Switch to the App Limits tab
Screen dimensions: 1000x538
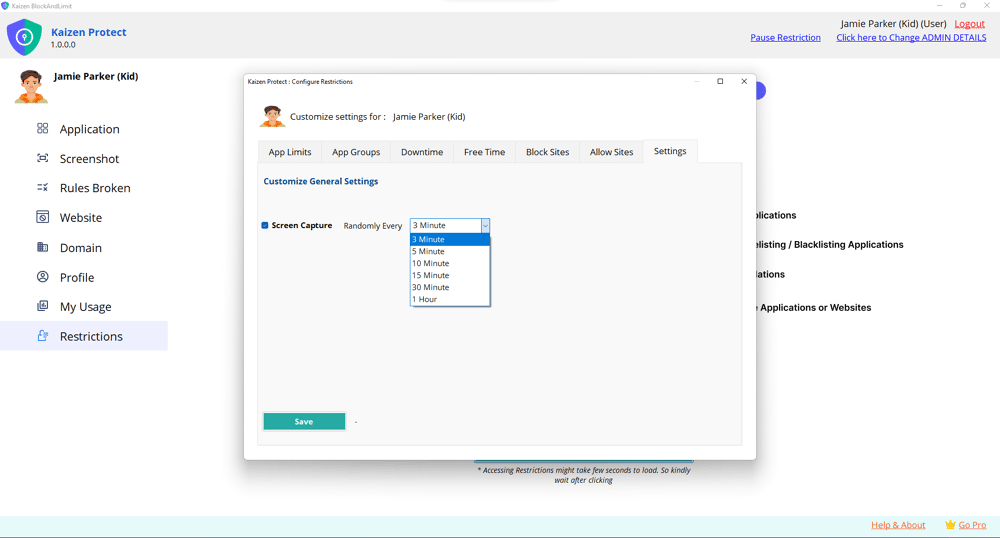pyautogui.click(x=290, y=152)
